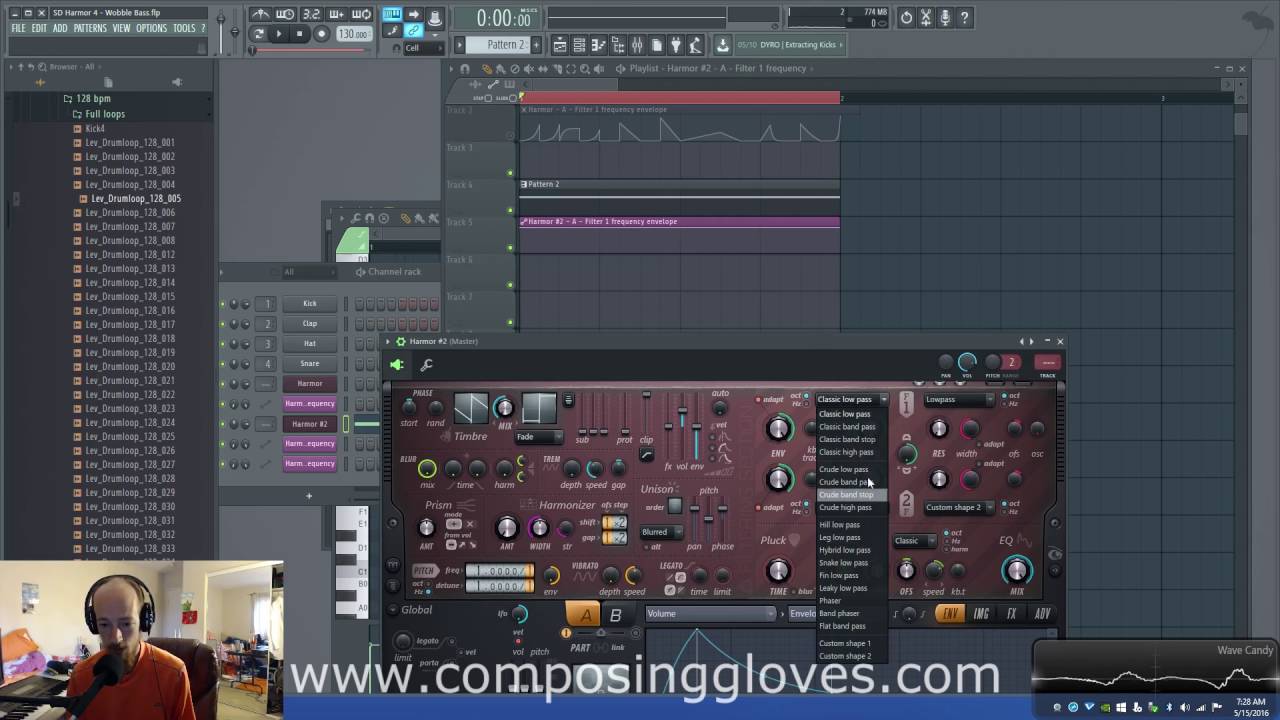Open the TOOLS menu
The image size is (1280, 720).
tap(184, 28)
